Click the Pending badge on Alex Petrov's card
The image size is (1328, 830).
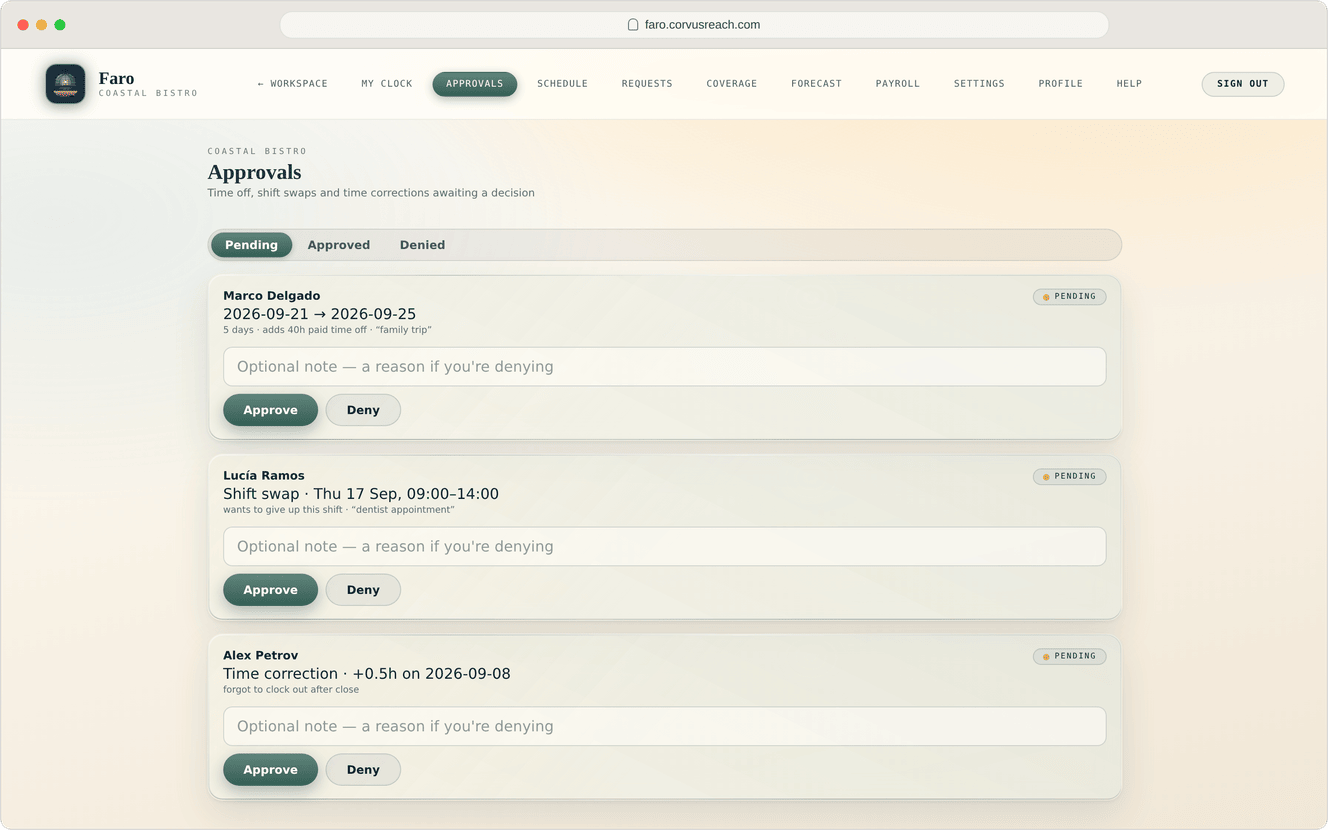[x=1069, y=657]
